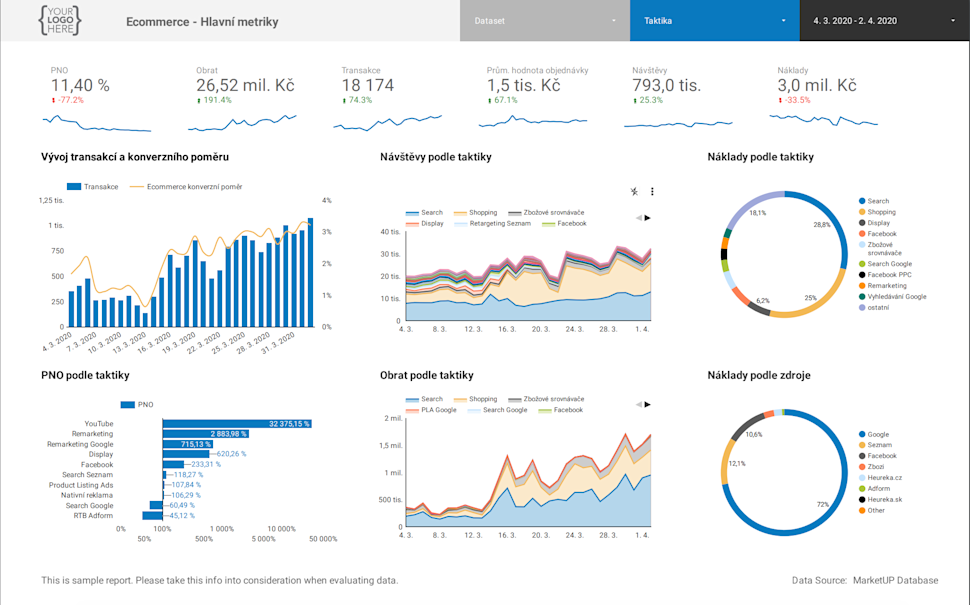Click Ecommerce konverzní poměr legend item

click(x=186, y=186)
